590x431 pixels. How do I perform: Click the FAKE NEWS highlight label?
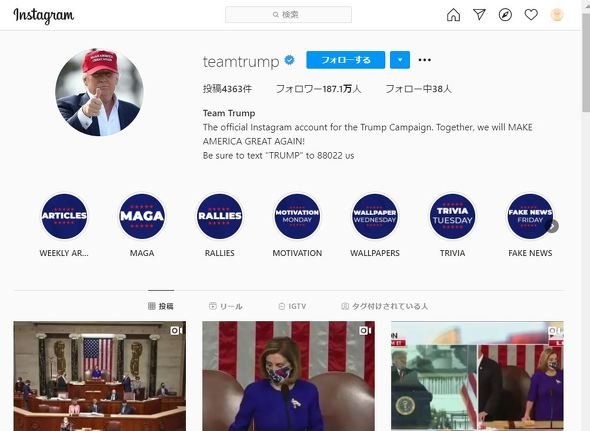coord(530,253)
